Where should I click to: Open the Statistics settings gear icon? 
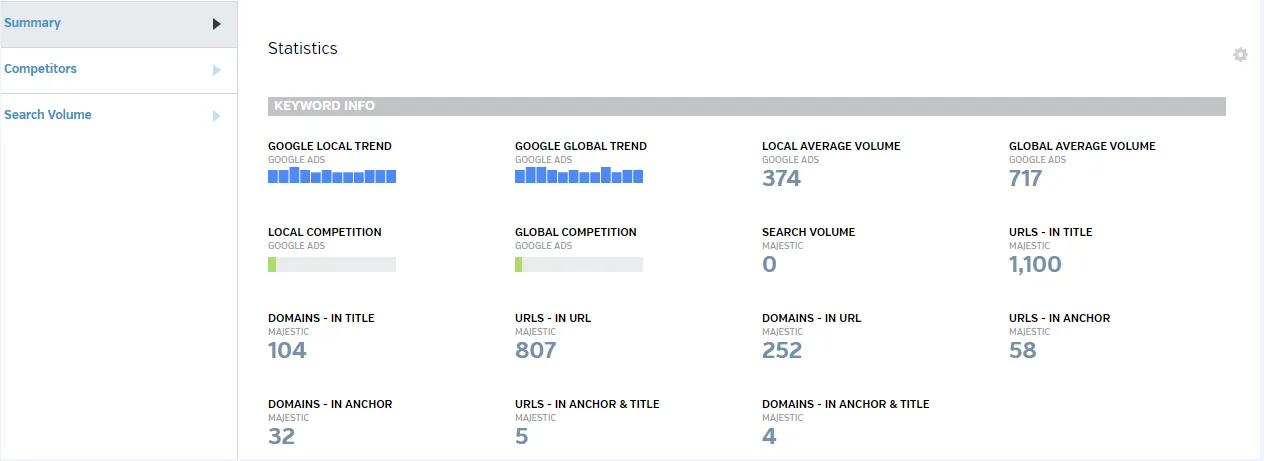1240,55
